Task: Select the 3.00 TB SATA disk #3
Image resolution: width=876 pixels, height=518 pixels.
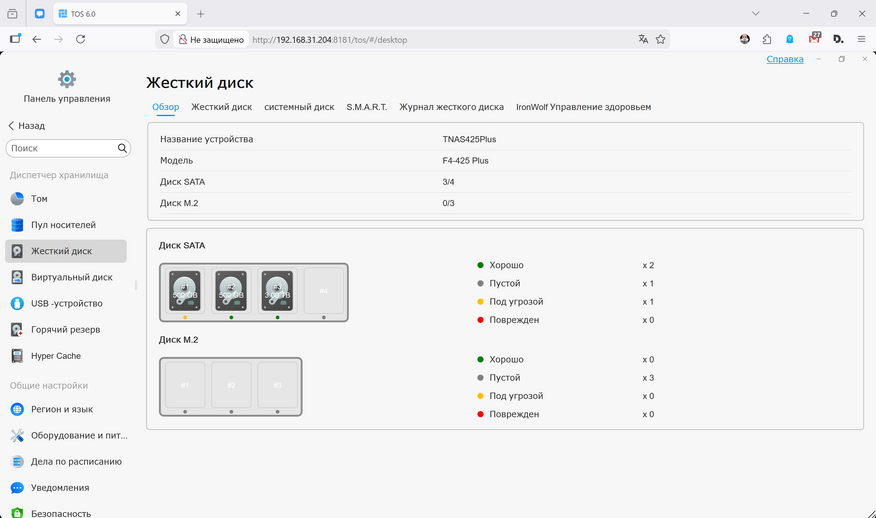Action: 278,291
